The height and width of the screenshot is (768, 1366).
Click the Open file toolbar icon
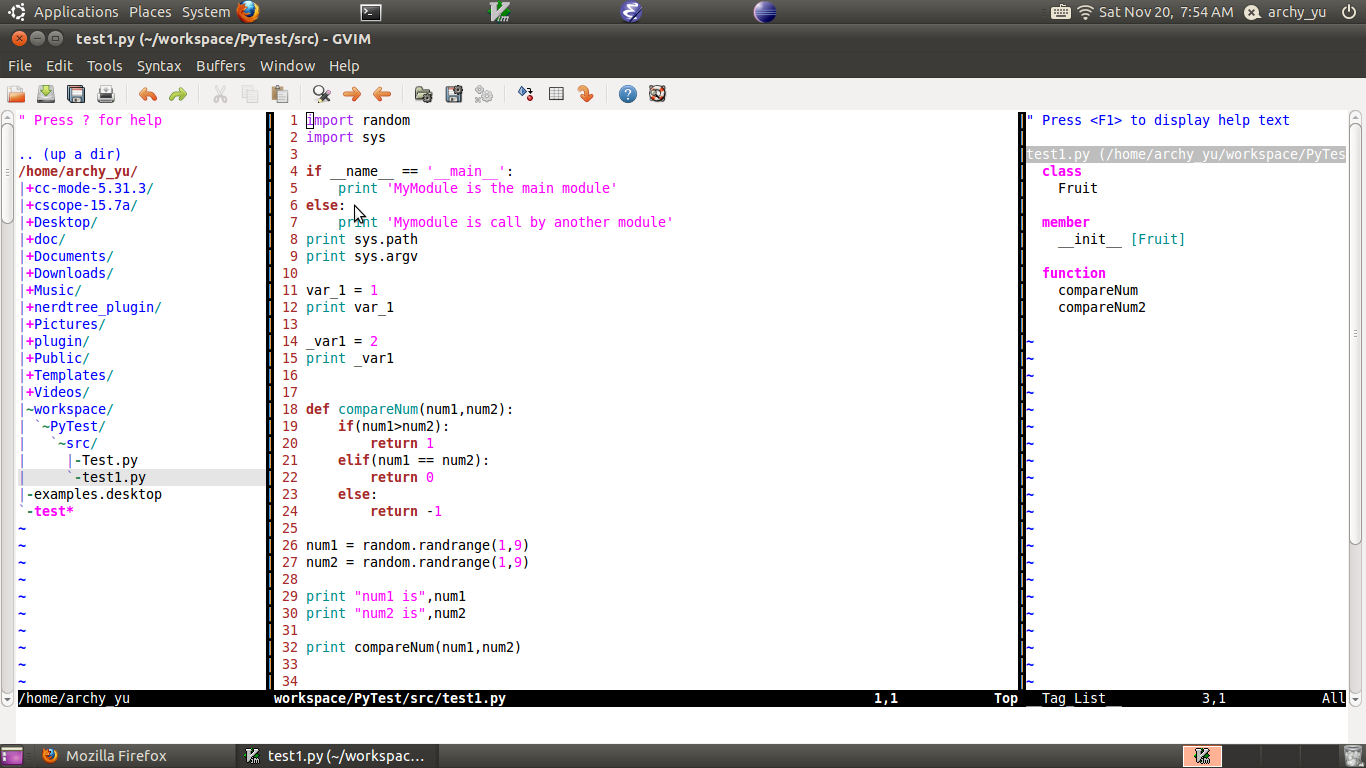pos(16,94)
